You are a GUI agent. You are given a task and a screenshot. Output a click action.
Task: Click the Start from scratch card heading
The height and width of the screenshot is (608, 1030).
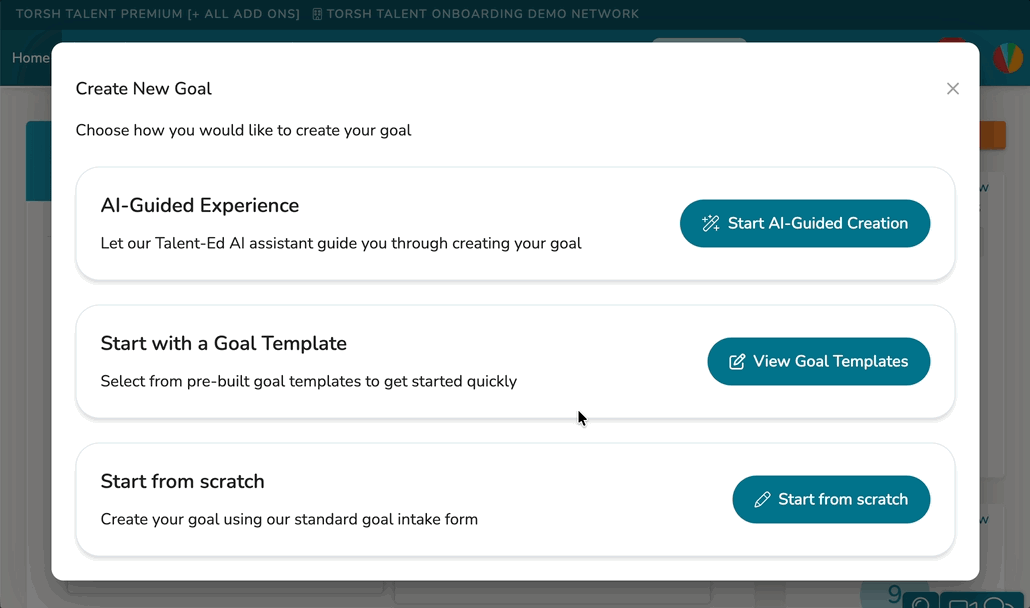pos(183,482)
